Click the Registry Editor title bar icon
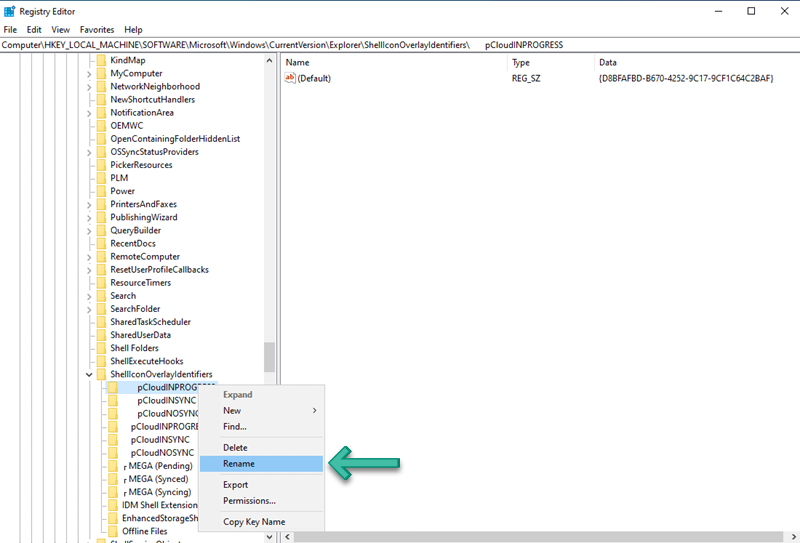 tap(9, 11)
